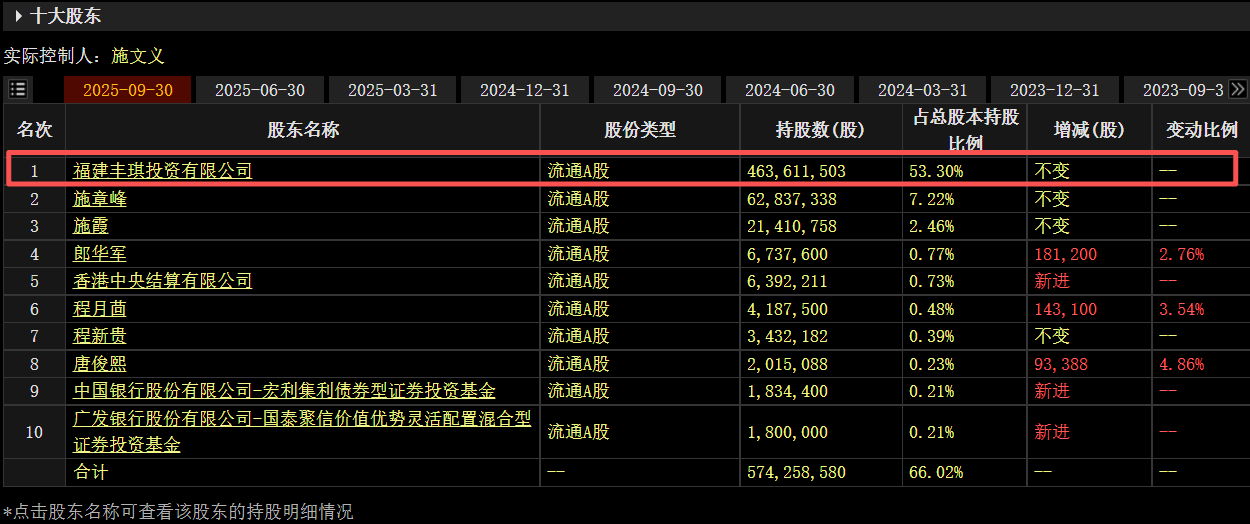Image resolution: width=1250 pixels, height=524 pixels.
Task: Click the 股份类型 column header
Action: pos(640,129)
